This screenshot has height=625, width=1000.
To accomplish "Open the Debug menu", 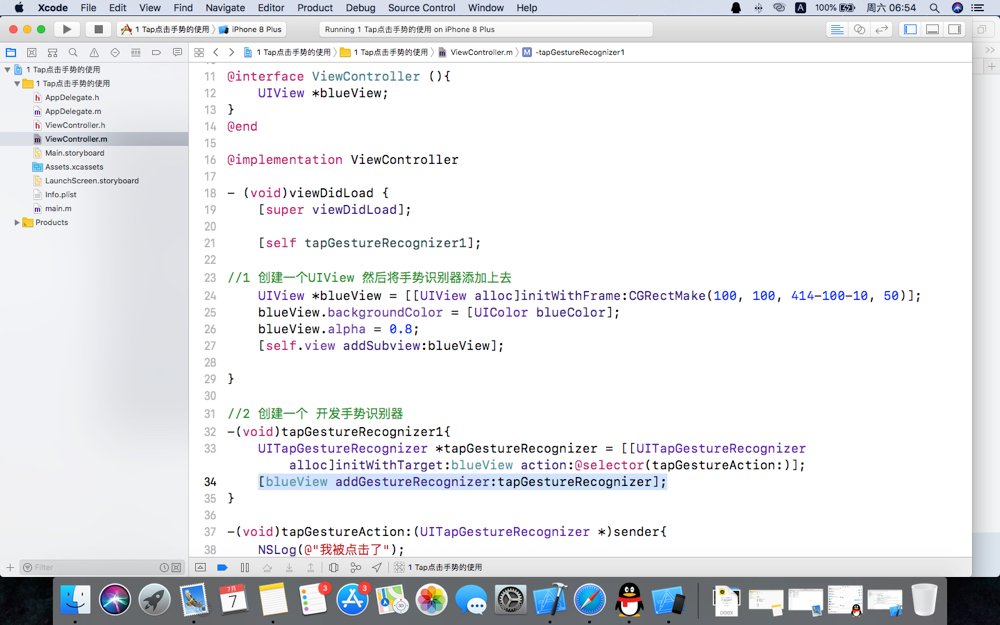I will click(360, 8).
